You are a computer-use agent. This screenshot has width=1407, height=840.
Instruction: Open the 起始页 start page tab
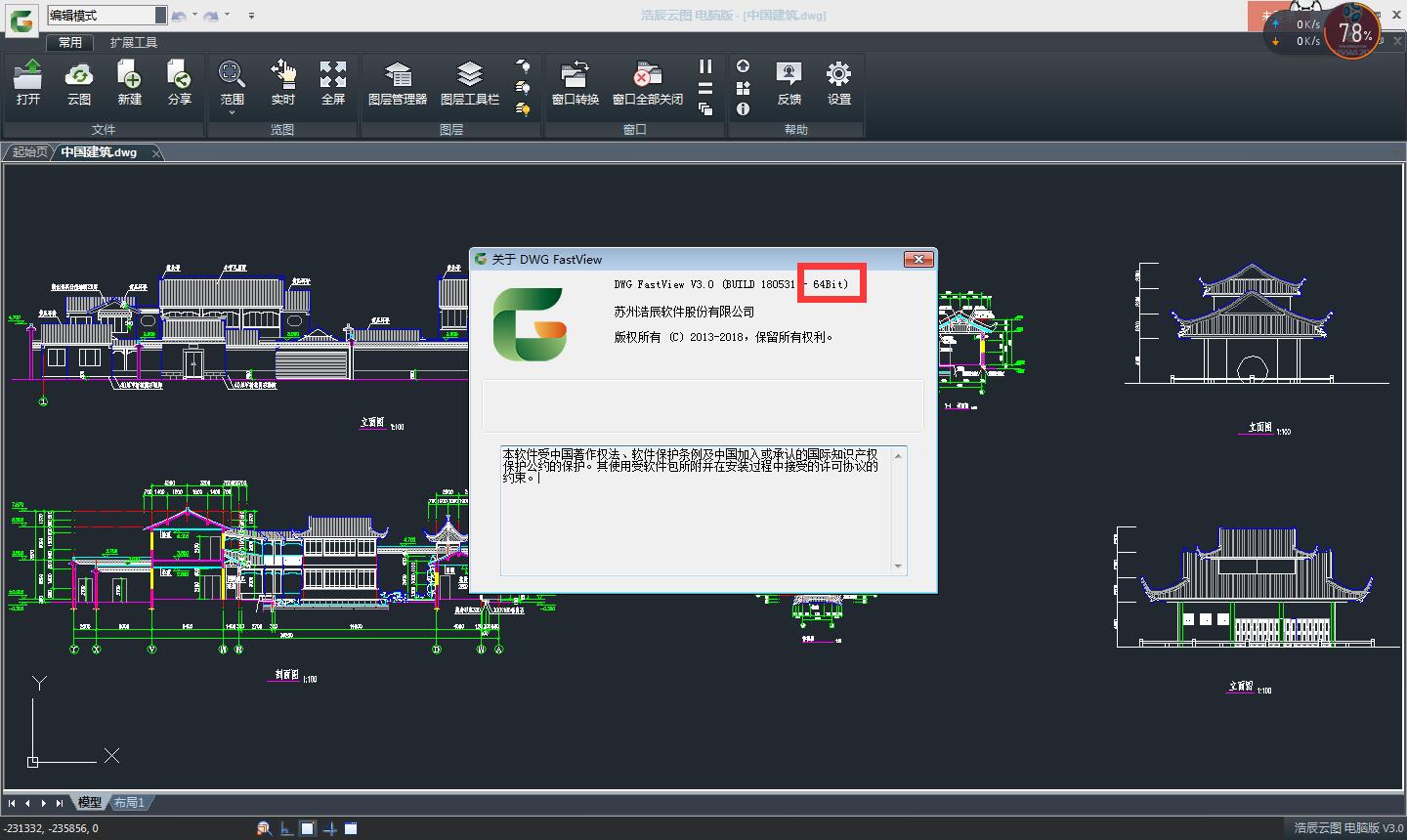click(x=28, y=152)
